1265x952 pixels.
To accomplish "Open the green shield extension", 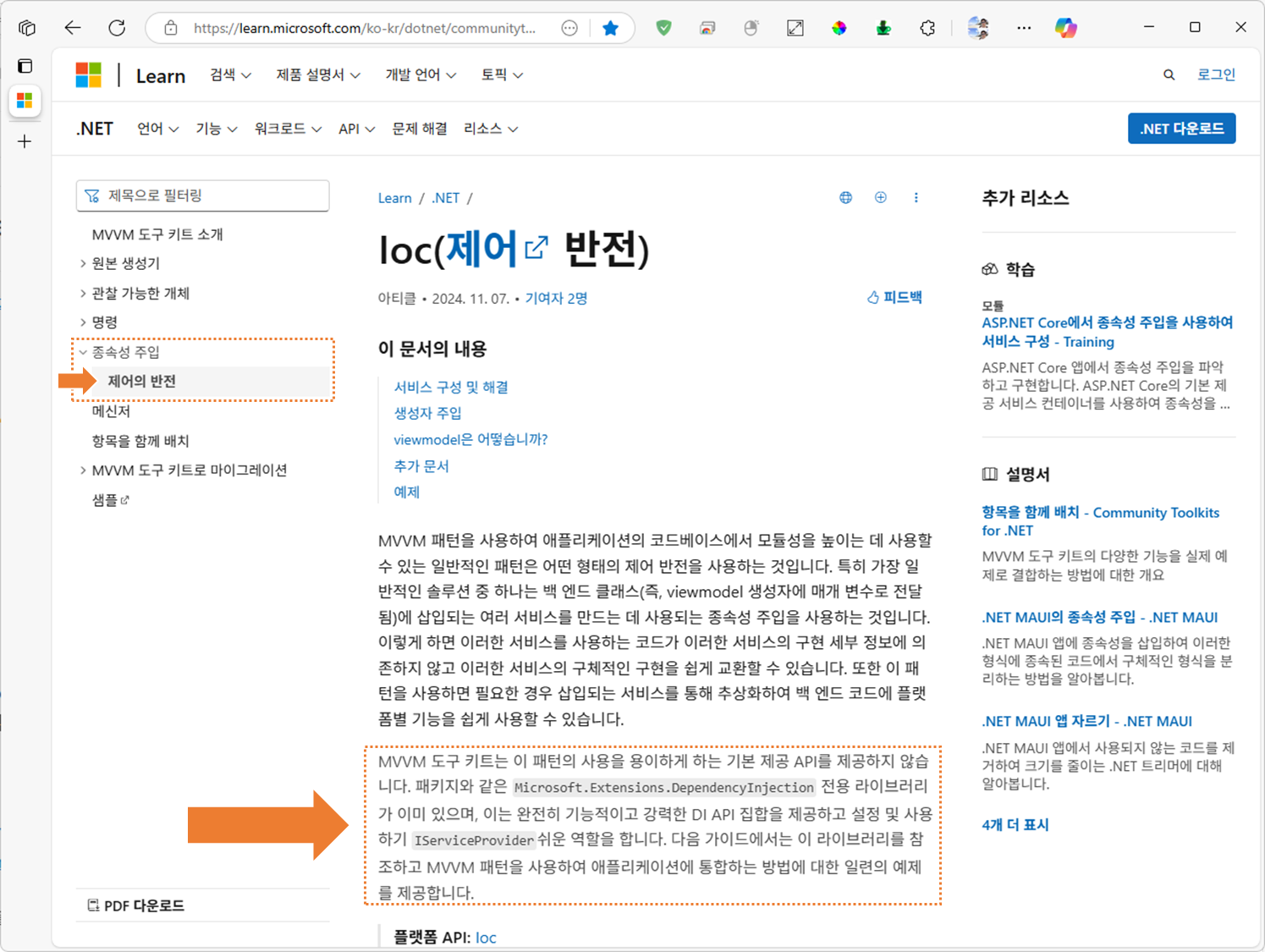I will point(664,28).
